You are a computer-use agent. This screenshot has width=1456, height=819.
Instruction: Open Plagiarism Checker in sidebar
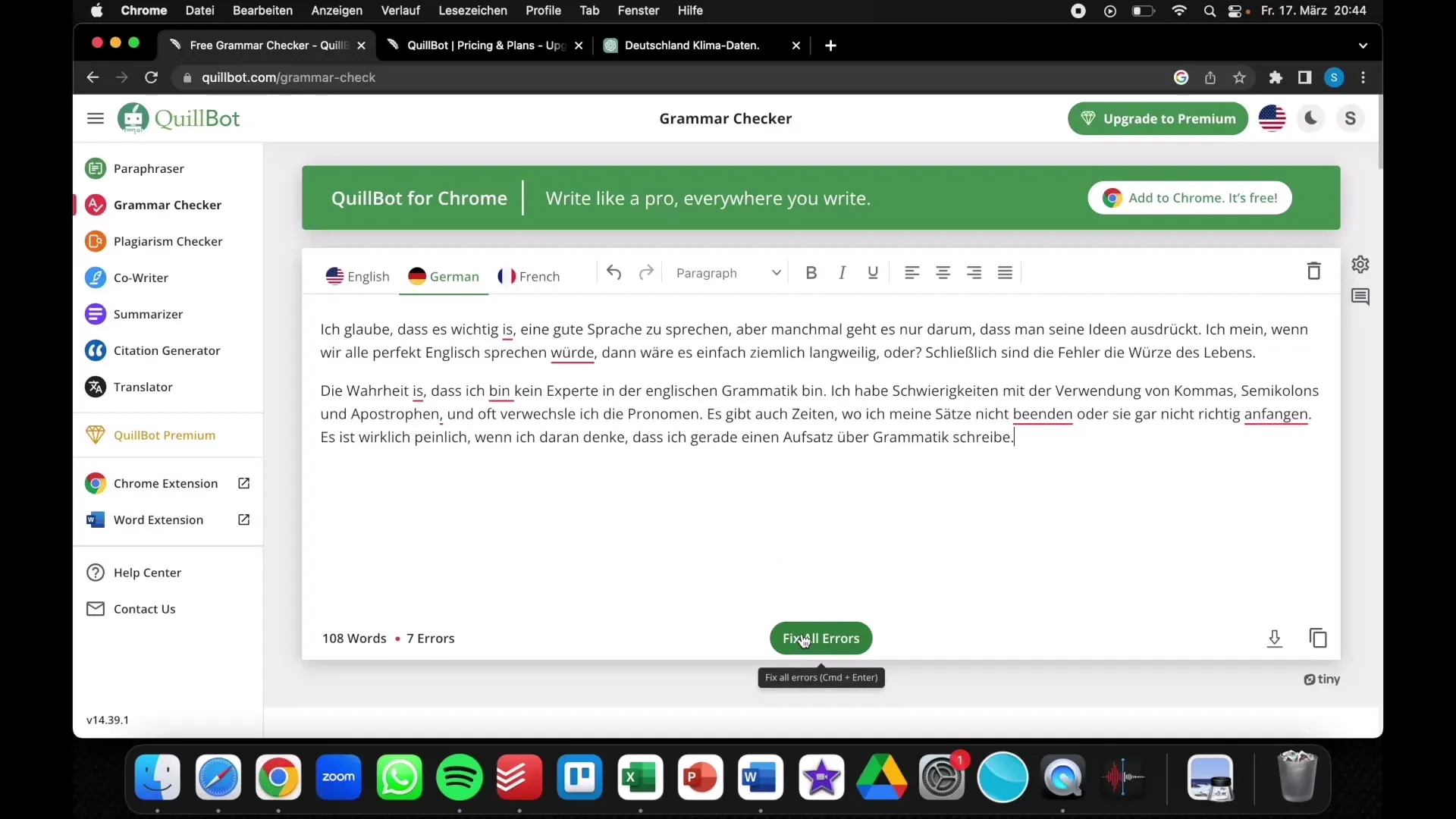coord(168,240)
